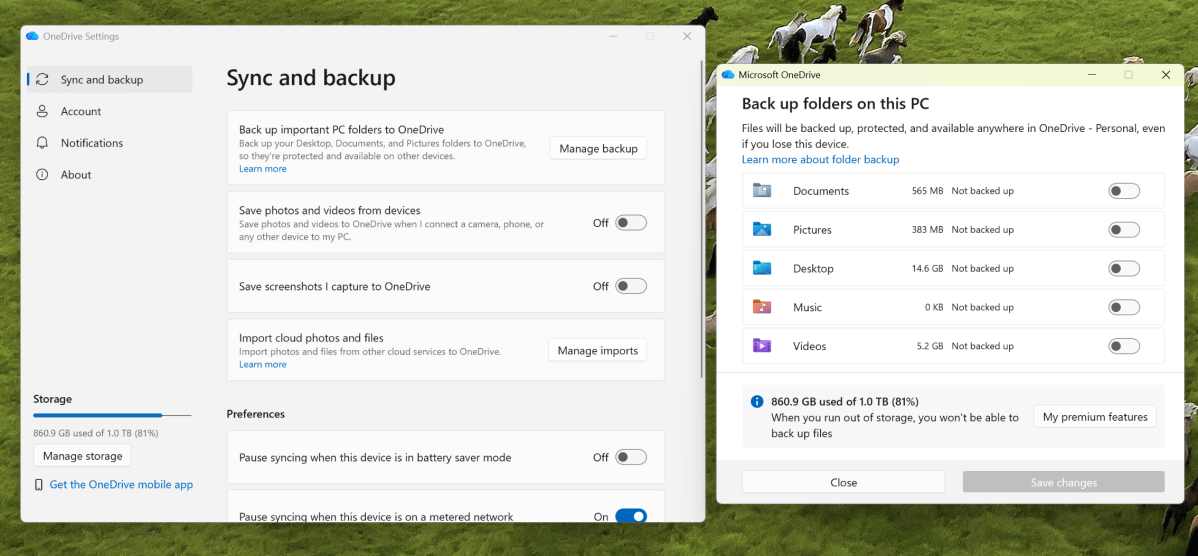Click the Manage backup button

pyautogui.click(x=598, y=148)
